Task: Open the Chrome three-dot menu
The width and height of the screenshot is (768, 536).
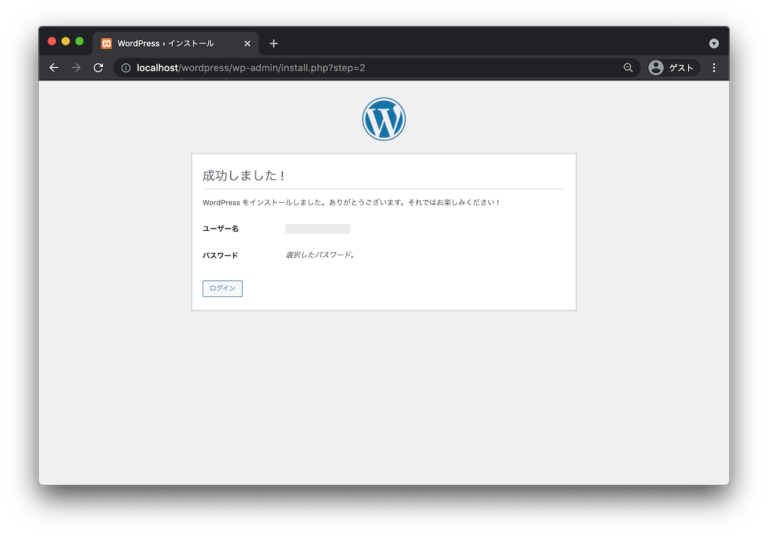Action: (714, 68)
